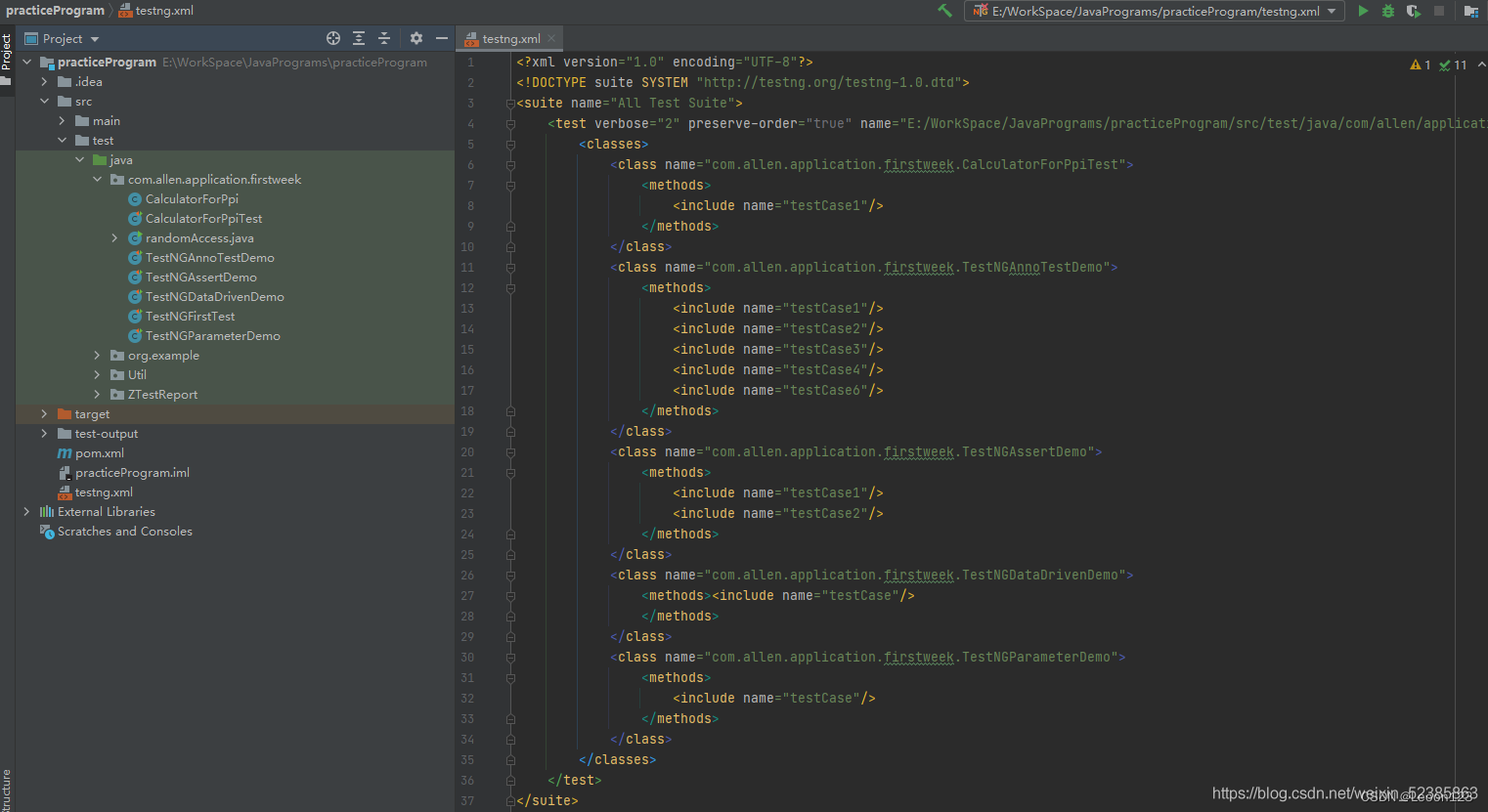
Task: Click closing suite tag on line 37
Action: pos(547,800)
